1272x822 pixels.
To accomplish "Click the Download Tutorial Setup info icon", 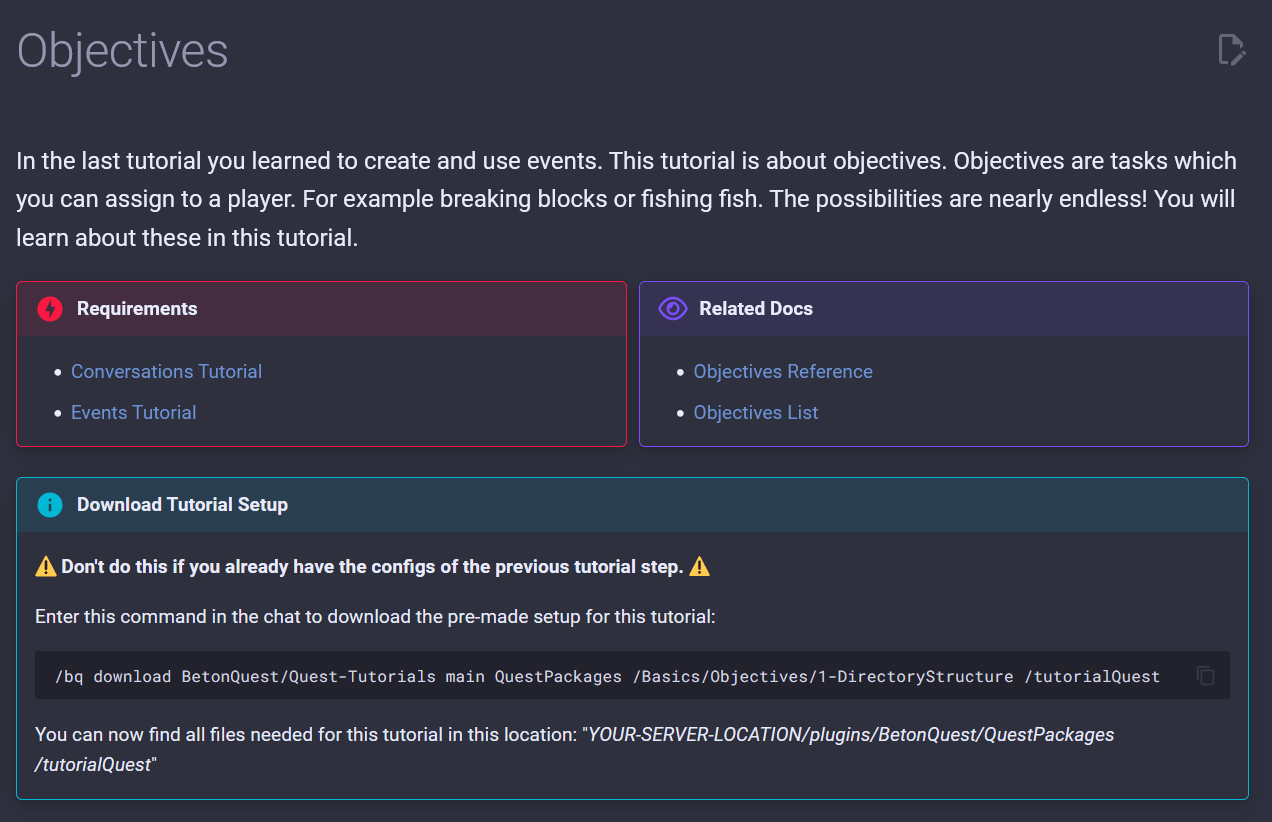I will tap(49, 505).
